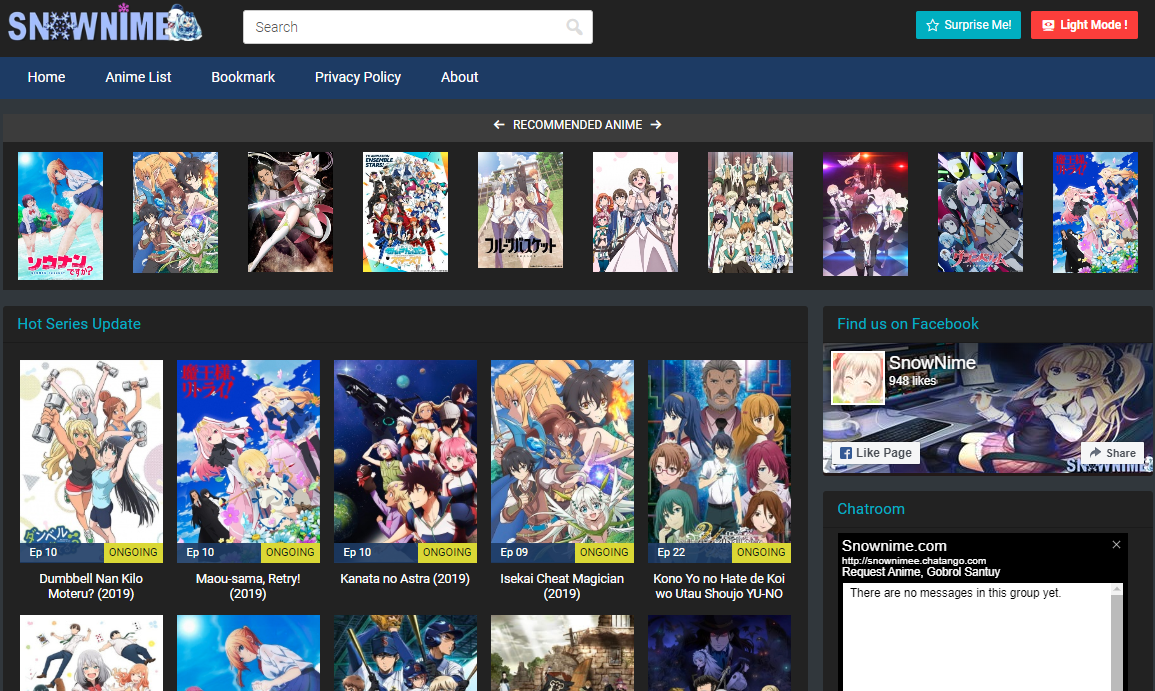Screen dimensions: 1155x691
Task: Click the left arrow of Recommended Anime
Action: [499, 125]
